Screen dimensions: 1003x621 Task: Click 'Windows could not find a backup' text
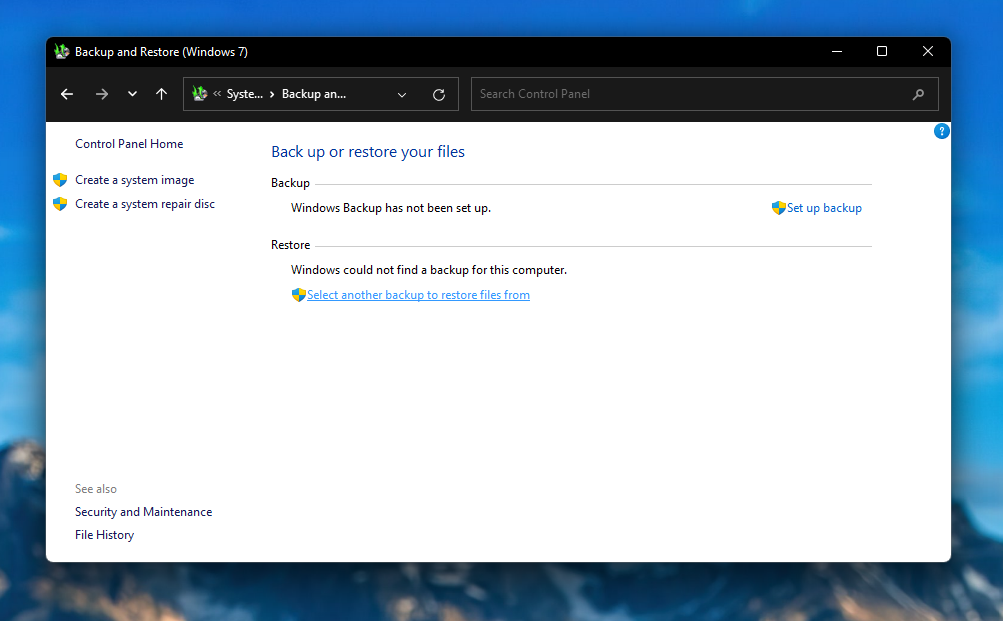429,270
